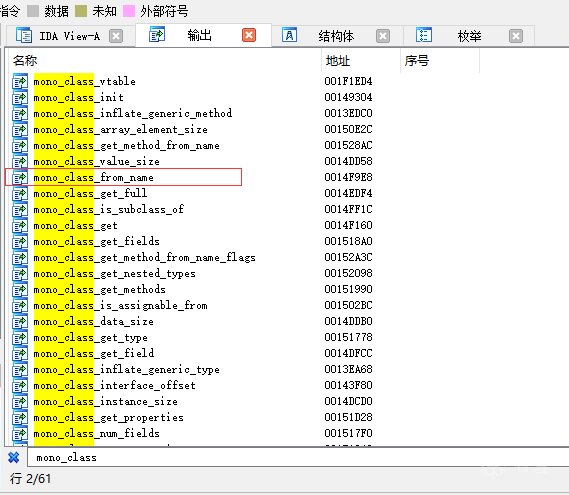Click address 0014F9E8
Screen dimensions: 569x495
348,177
